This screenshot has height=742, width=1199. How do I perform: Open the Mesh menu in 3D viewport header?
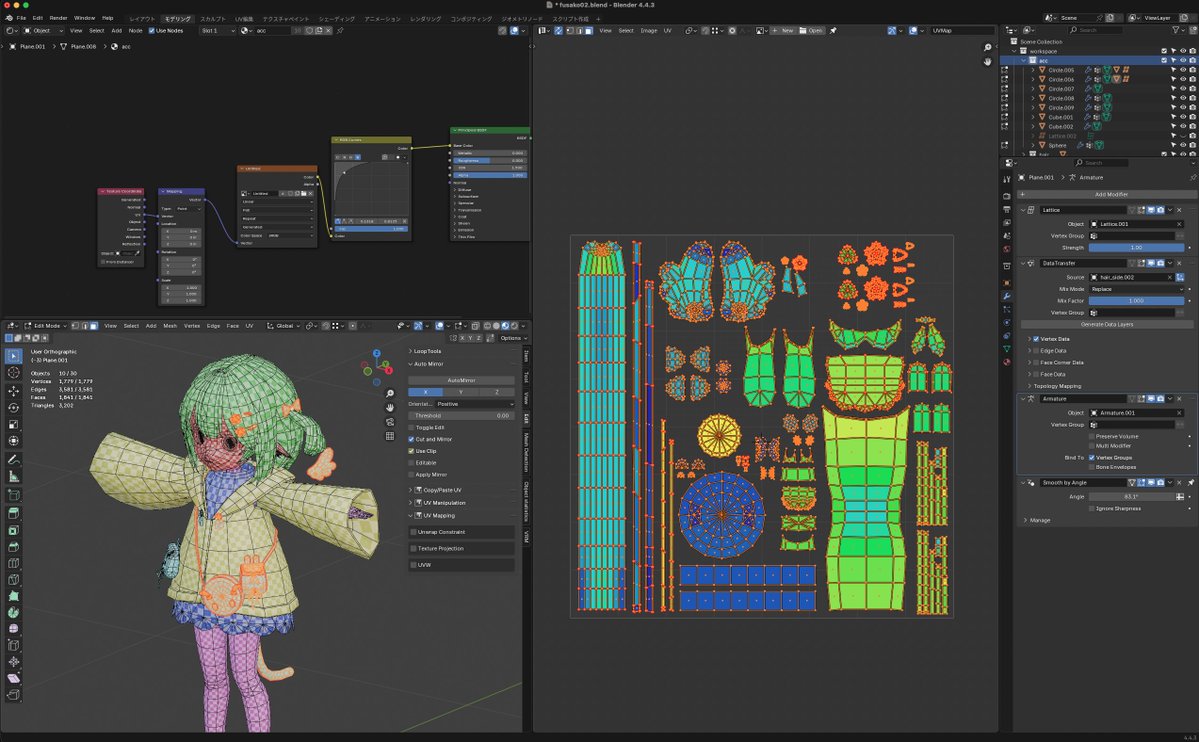coord(170,326)
